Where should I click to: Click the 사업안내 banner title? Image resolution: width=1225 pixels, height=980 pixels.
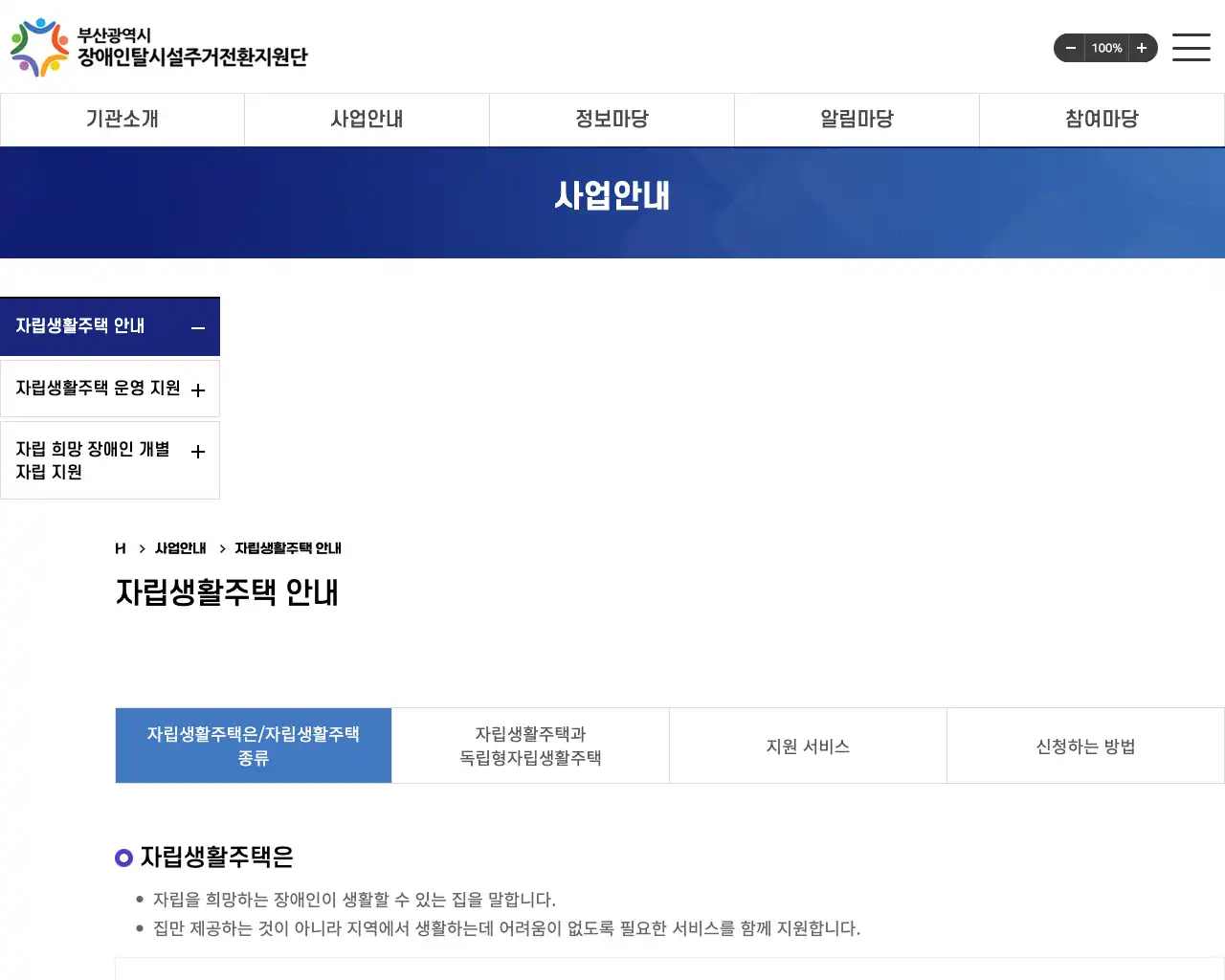[x=612, y=195]
